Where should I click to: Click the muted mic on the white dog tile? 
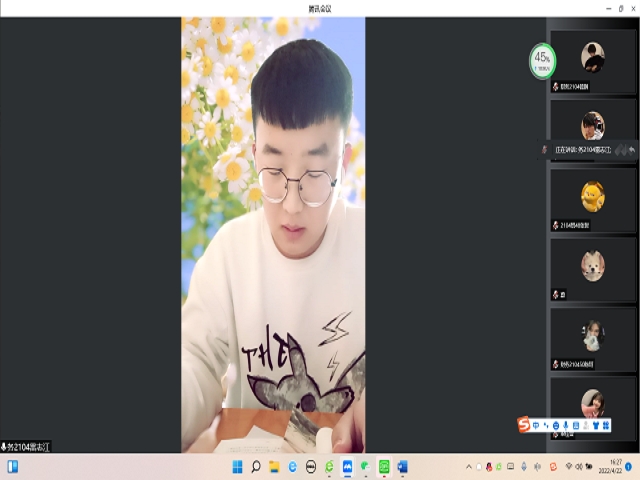(556, 295)
